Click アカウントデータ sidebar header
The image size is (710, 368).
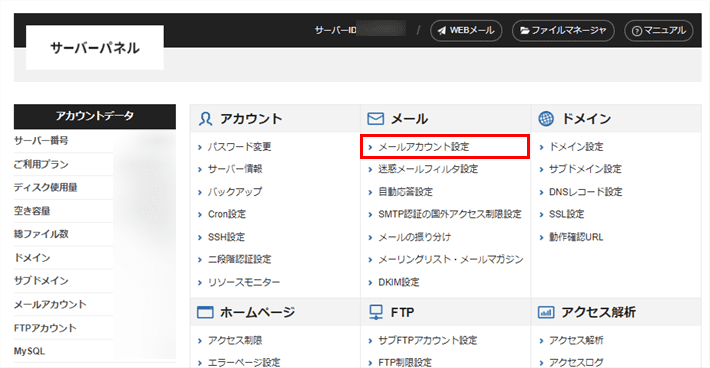click(x=95, y=116)
